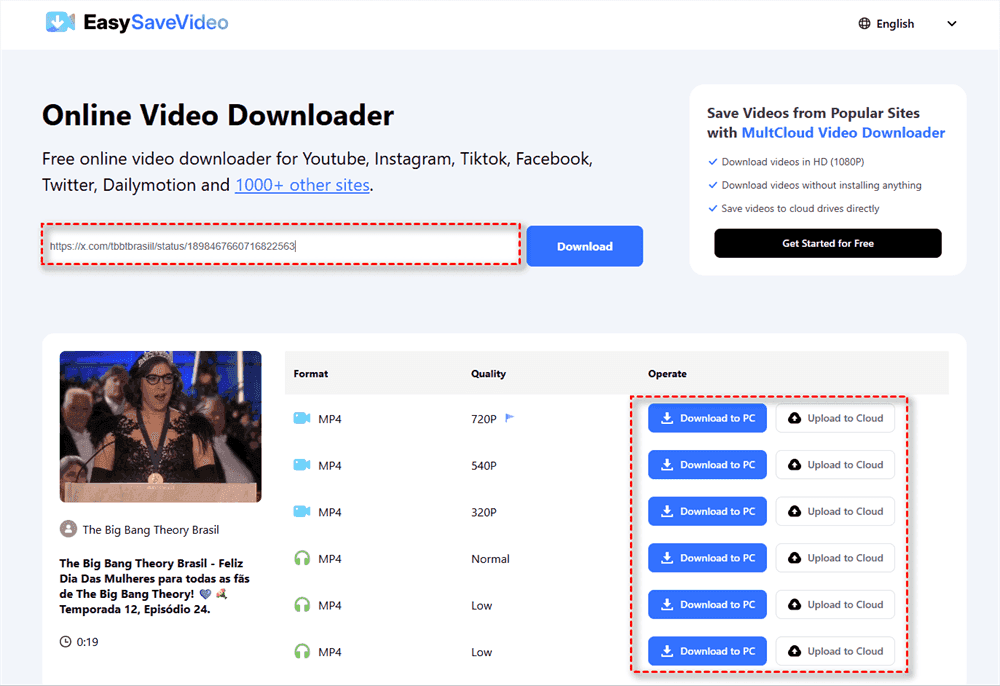Upload the 720P MP4 to Cloud
This screenshot has width=1000, height=686.
pos(835,418)
